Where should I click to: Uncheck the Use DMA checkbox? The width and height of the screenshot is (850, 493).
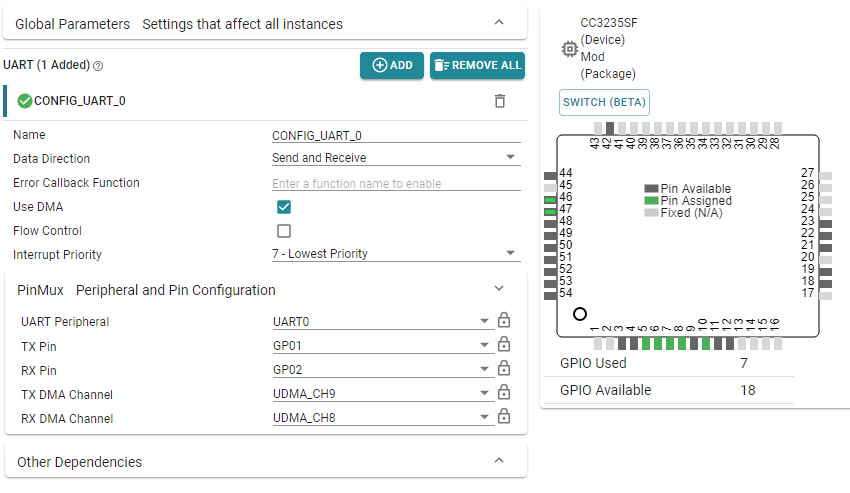284,207
